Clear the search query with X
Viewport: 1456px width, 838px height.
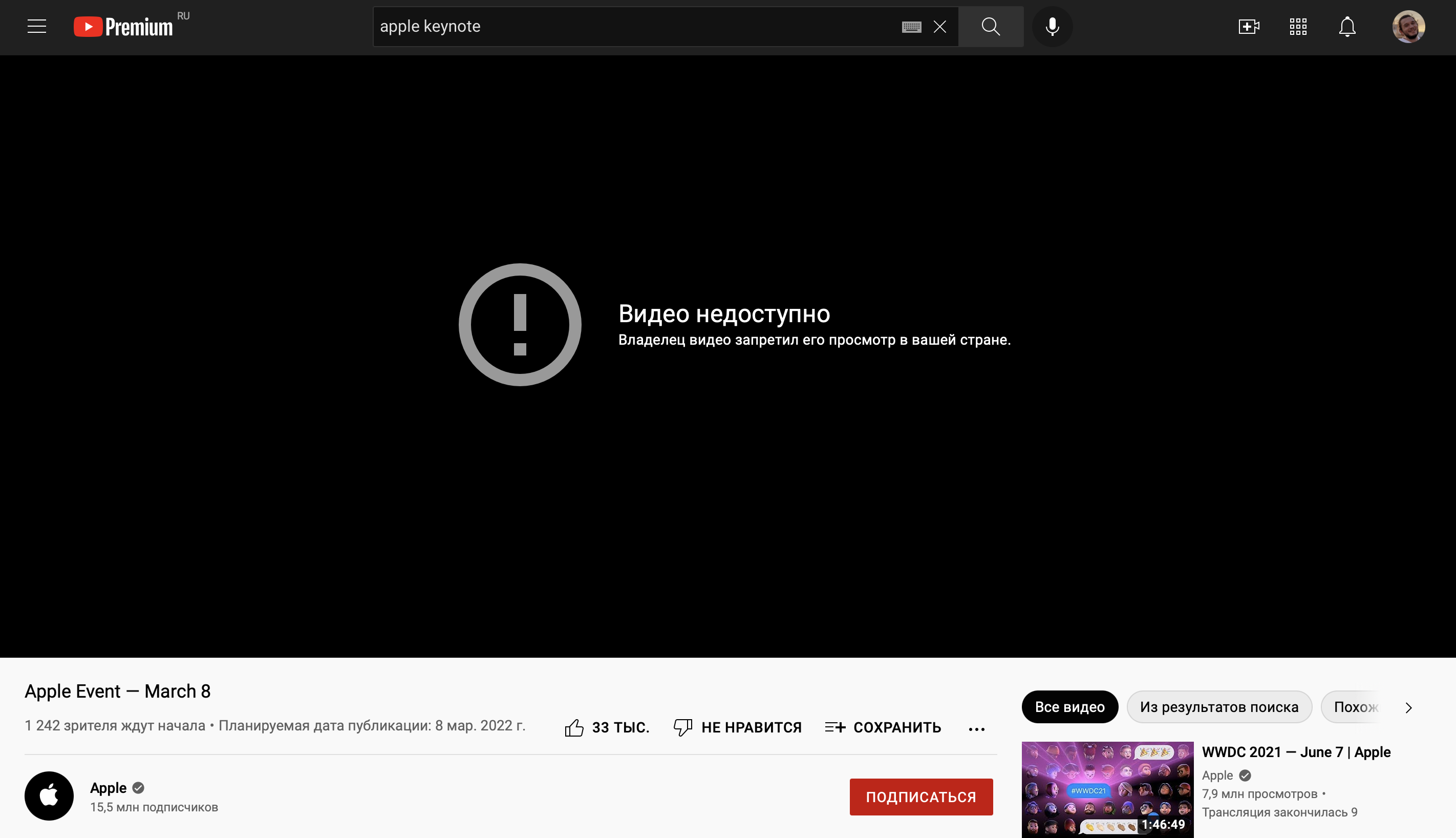pos(940,27)
